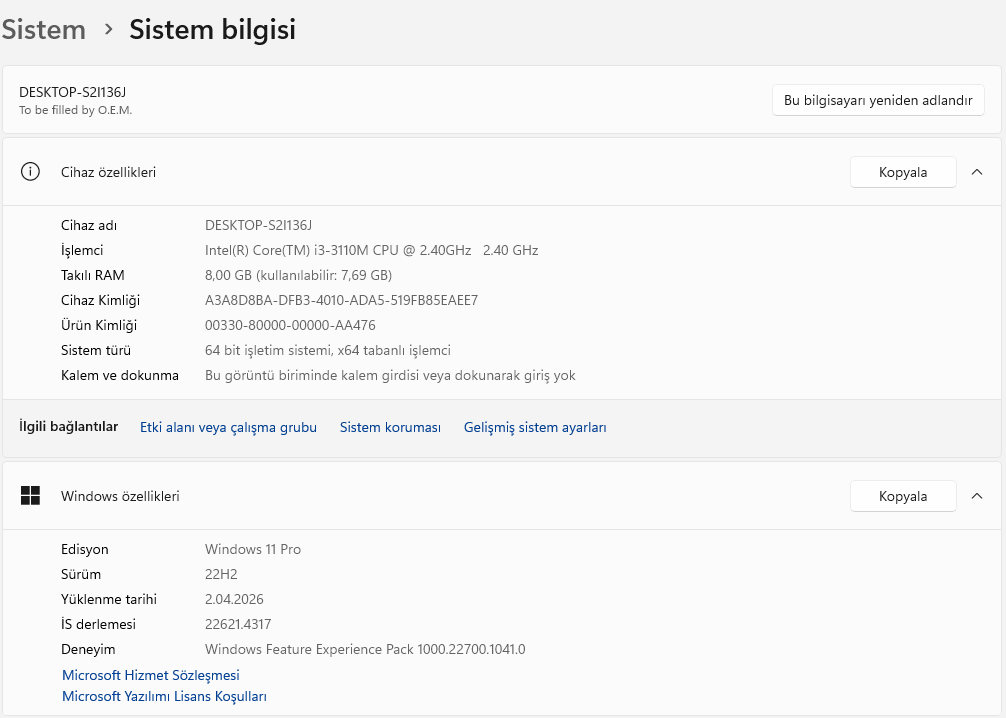Copy Windows specifications with Kopyala button
This screenshot has height=718, width=1006.
(x=903, y=496)
